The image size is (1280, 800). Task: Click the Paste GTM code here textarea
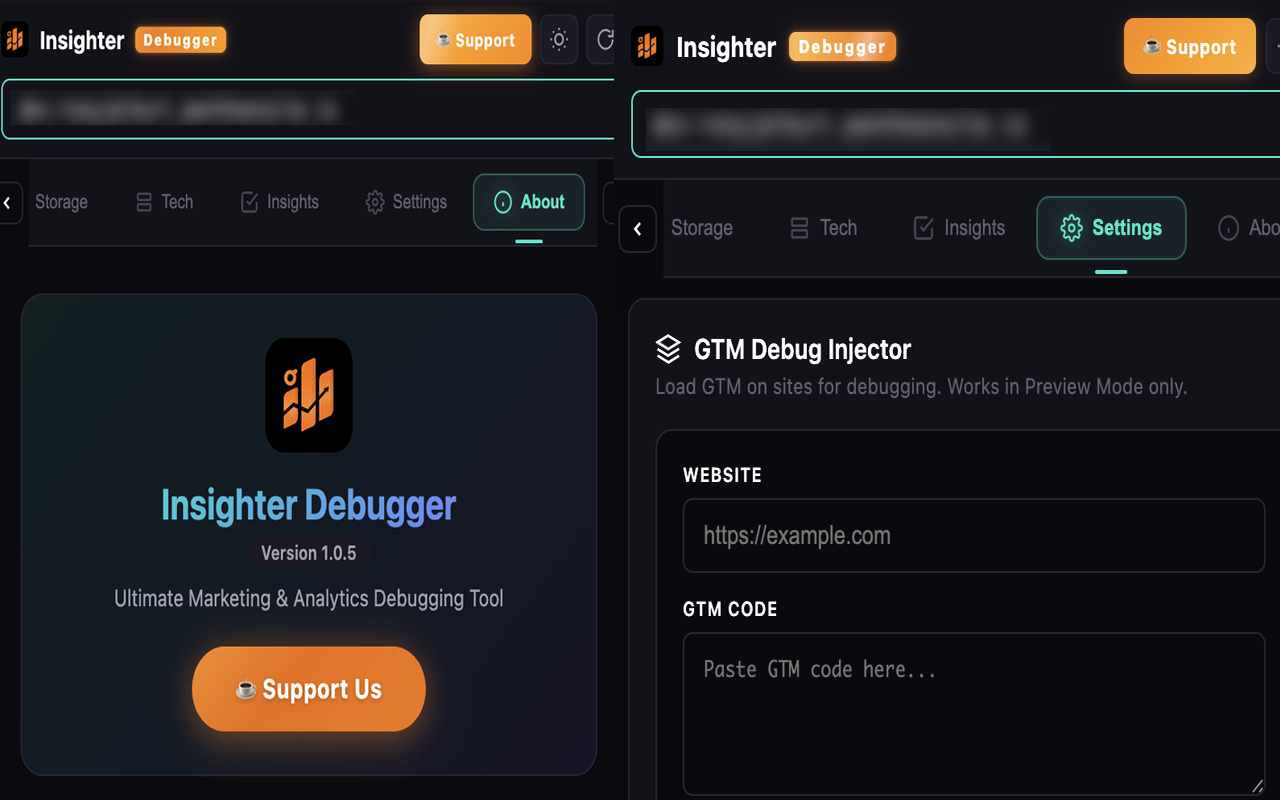[974, 713]
